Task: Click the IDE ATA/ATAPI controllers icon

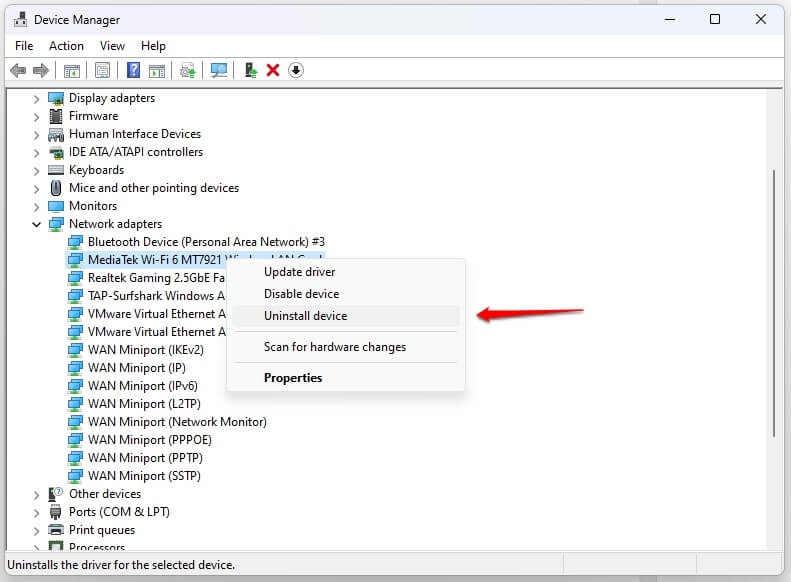Action: (56, 152)
